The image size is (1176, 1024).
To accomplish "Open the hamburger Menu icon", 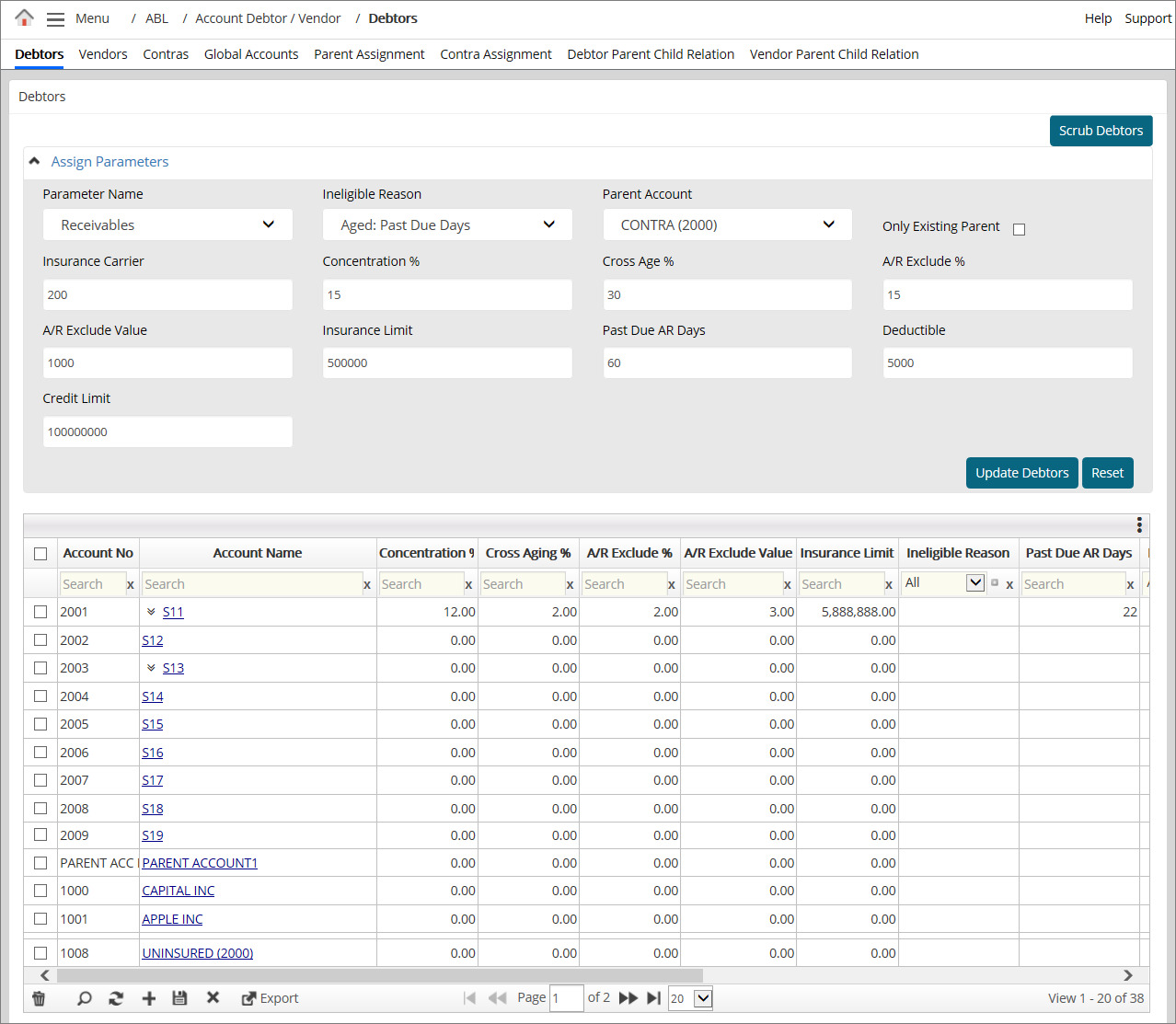I will (55, 18).
